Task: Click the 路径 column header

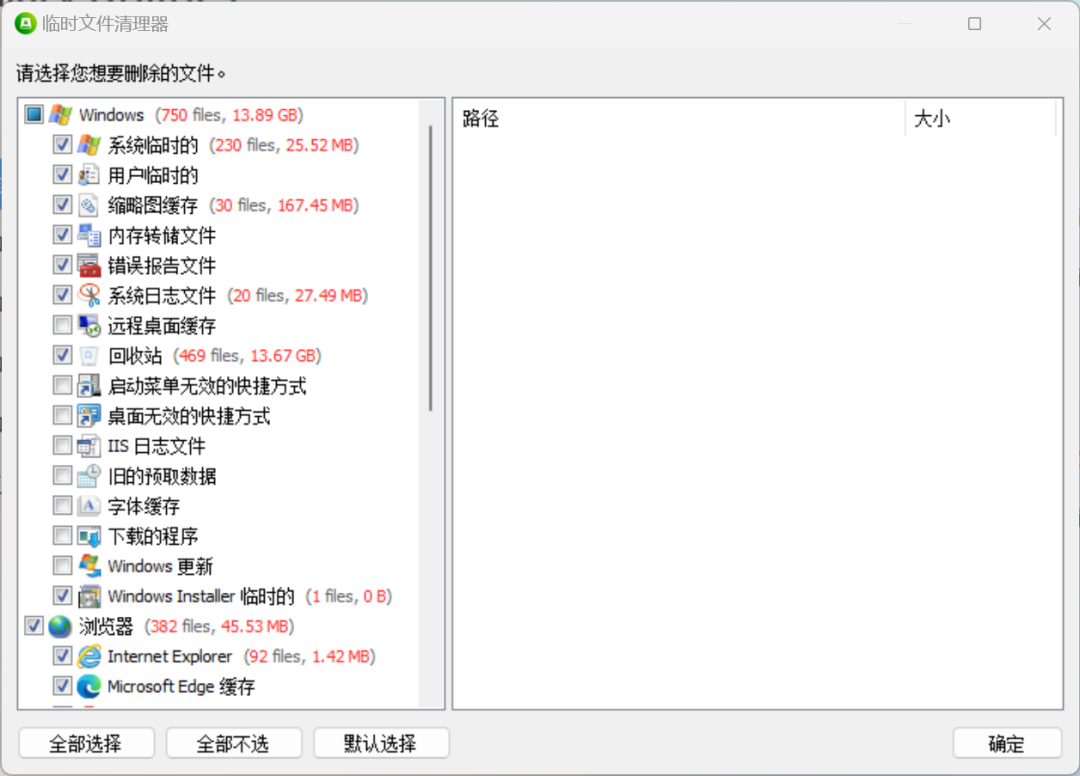Action: click(679, 118)
